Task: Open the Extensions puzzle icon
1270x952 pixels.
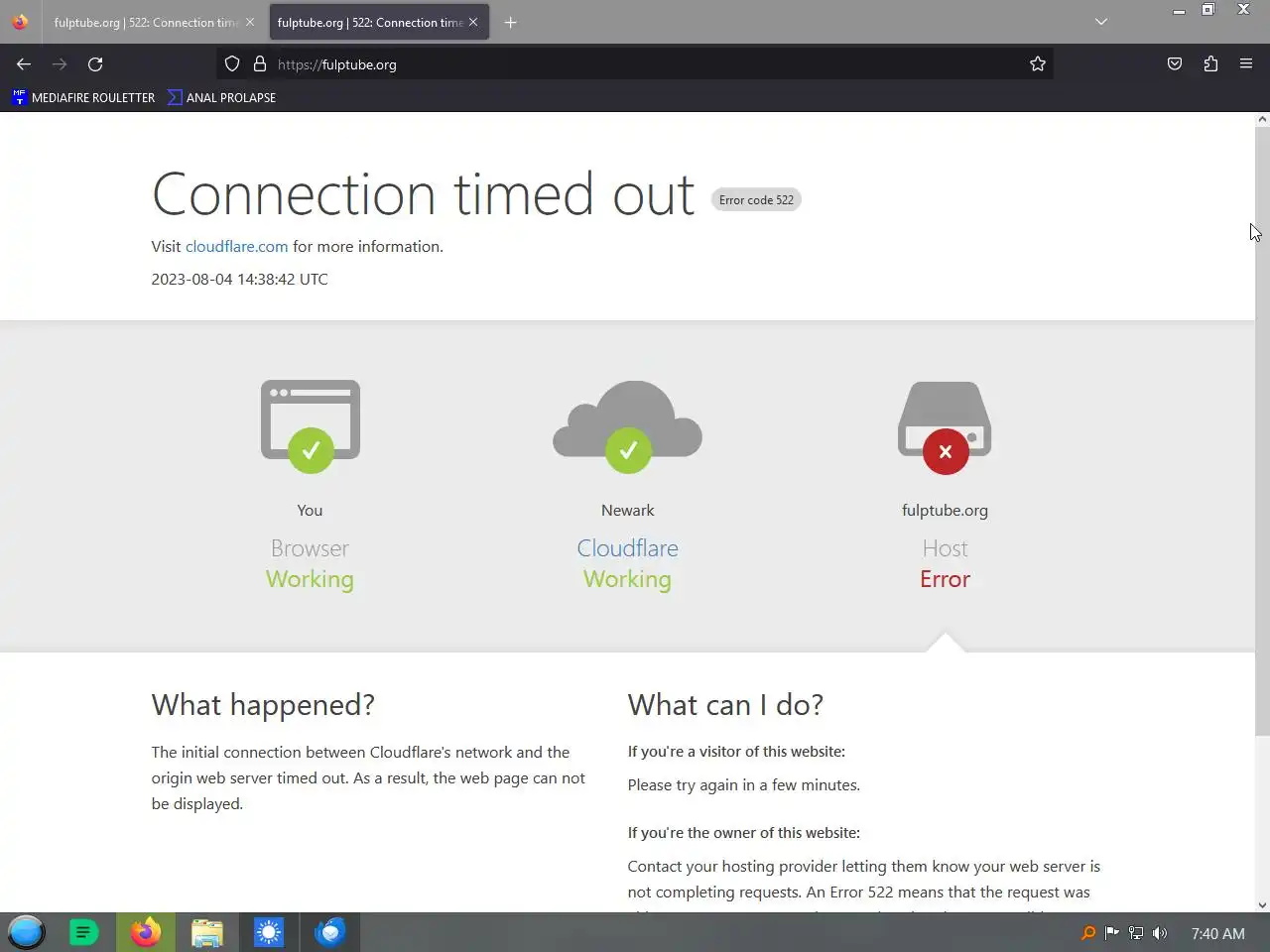Action: click(x=1210, y=64)
